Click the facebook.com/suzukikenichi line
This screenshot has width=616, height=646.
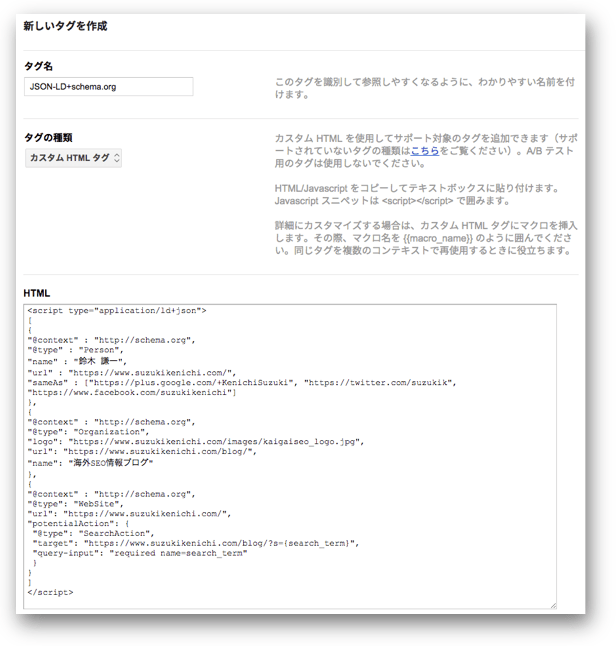(132, 393)
